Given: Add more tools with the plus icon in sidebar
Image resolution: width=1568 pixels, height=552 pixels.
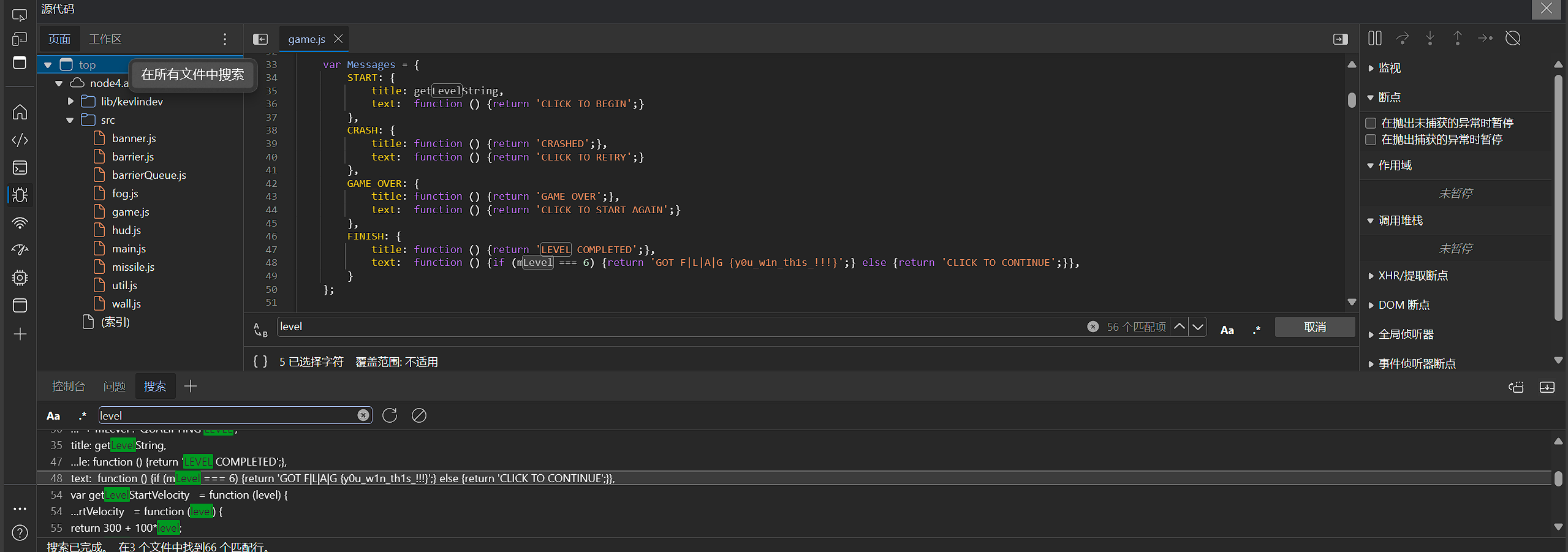Looking at the screenshot, I should 20,334.
